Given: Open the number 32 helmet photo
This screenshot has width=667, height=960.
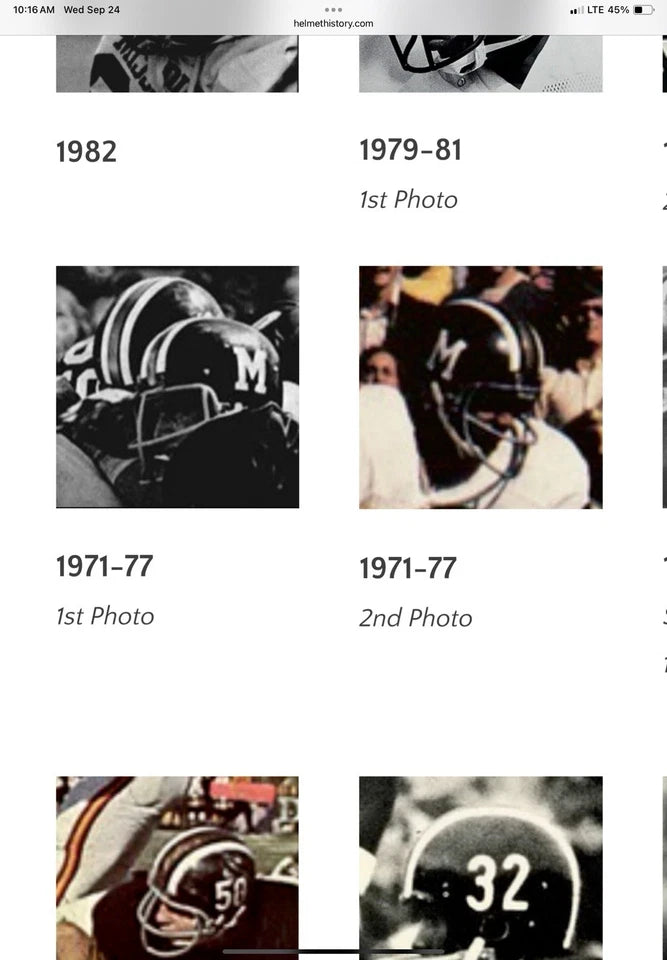Looking at the screenshot, I should pyautogui.click(x=480, y=866).
